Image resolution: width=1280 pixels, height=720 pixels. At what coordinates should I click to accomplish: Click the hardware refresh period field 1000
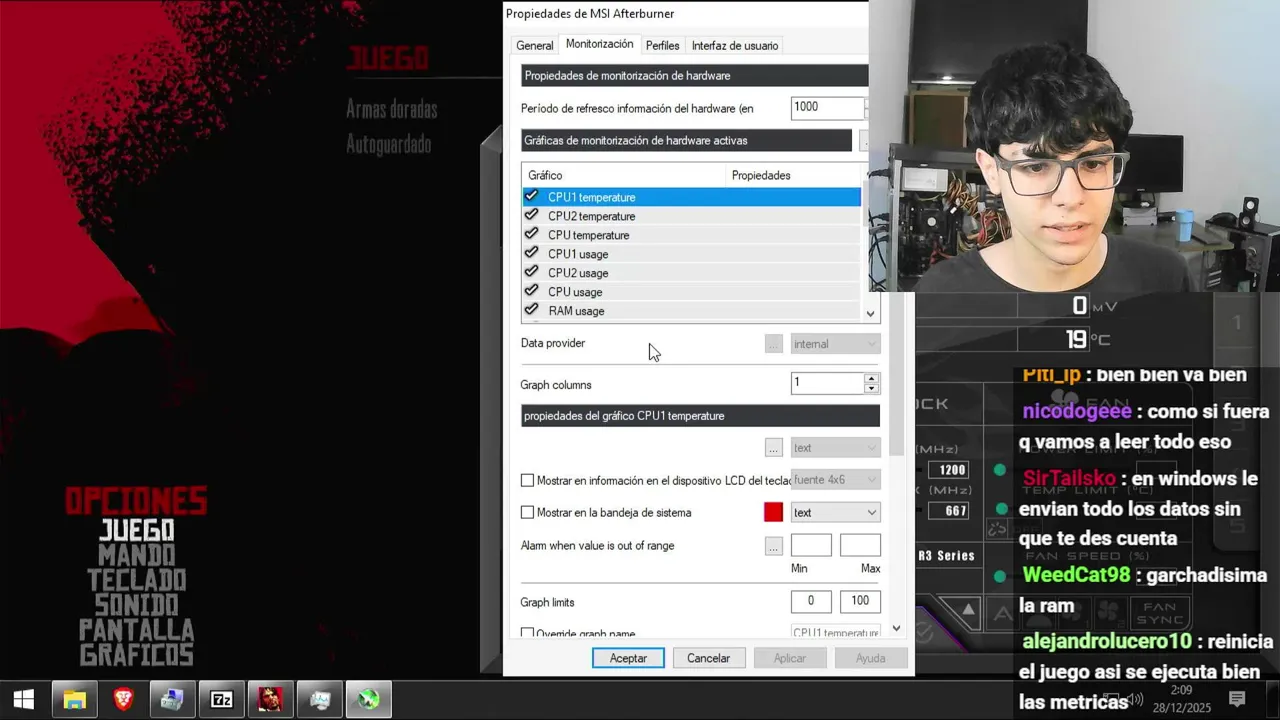(827, 107)
